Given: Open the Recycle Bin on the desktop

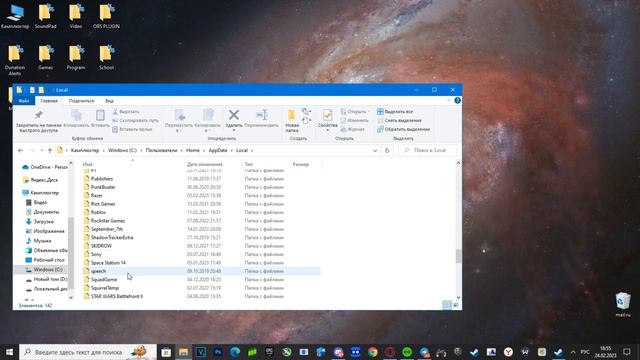Looking at the screenshot, I should [x=622, y=304].
